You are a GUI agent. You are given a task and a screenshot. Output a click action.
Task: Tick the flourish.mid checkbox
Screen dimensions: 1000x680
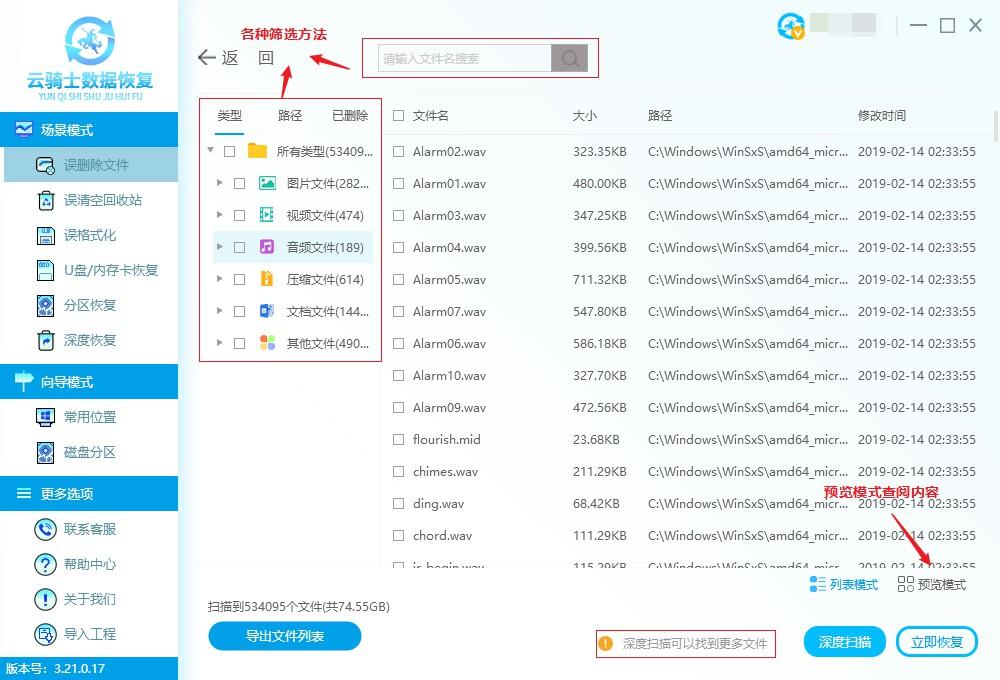(x=399, y=440)
